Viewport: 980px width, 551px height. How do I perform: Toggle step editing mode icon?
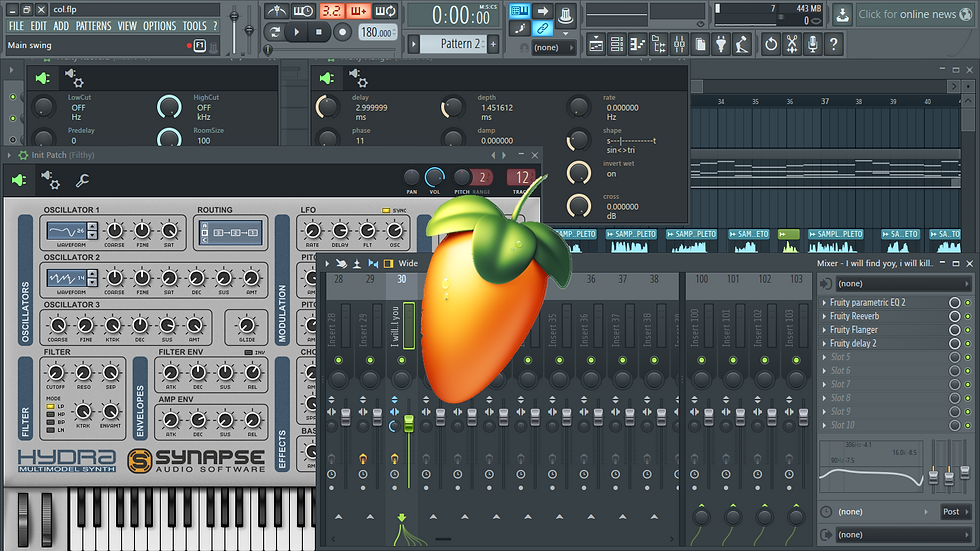point(519,29)
